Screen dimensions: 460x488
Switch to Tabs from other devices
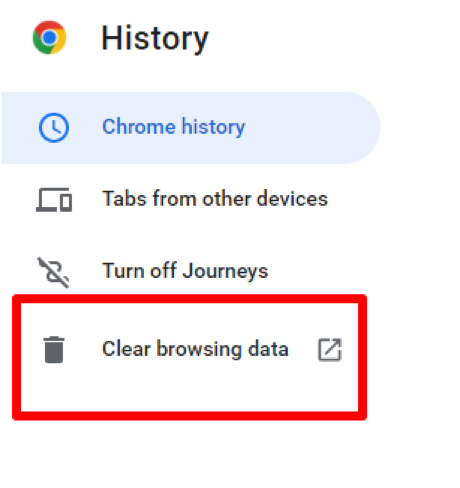coord(215,199)
